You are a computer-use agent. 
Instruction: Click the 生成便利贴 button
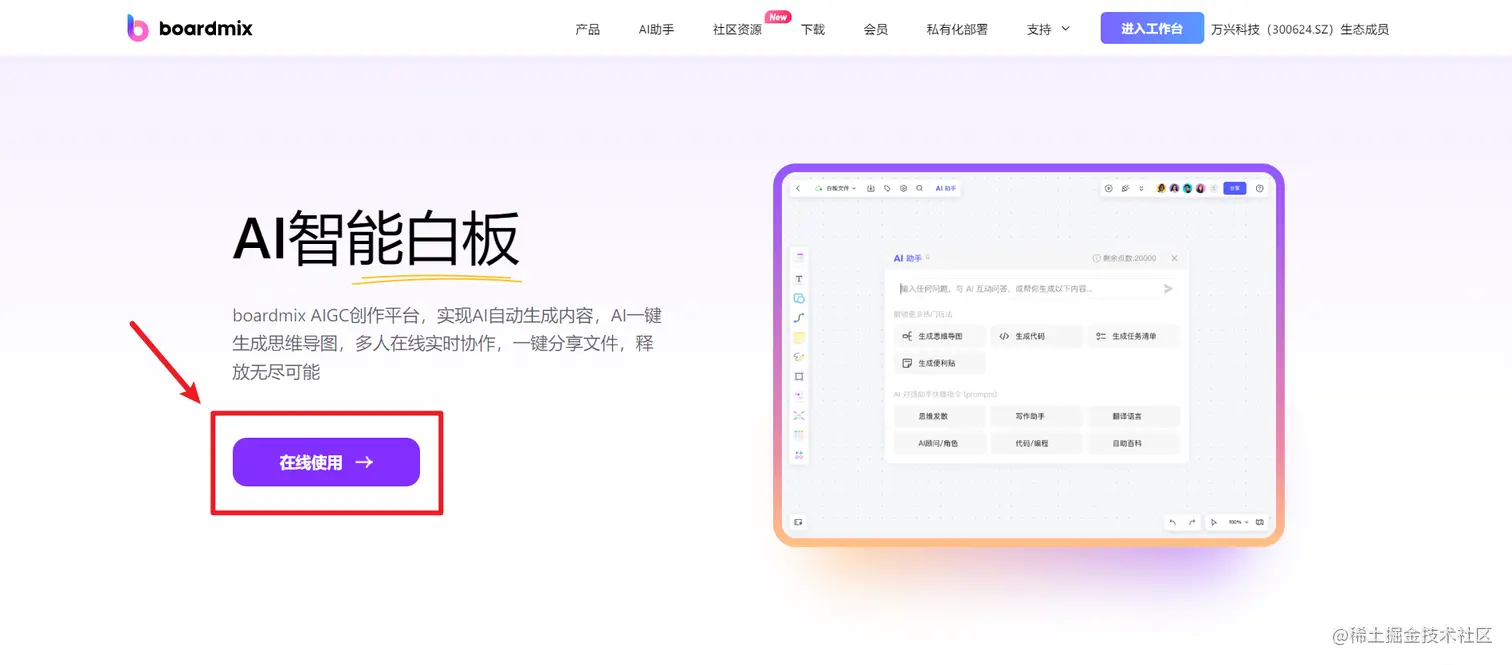[940, 363]
